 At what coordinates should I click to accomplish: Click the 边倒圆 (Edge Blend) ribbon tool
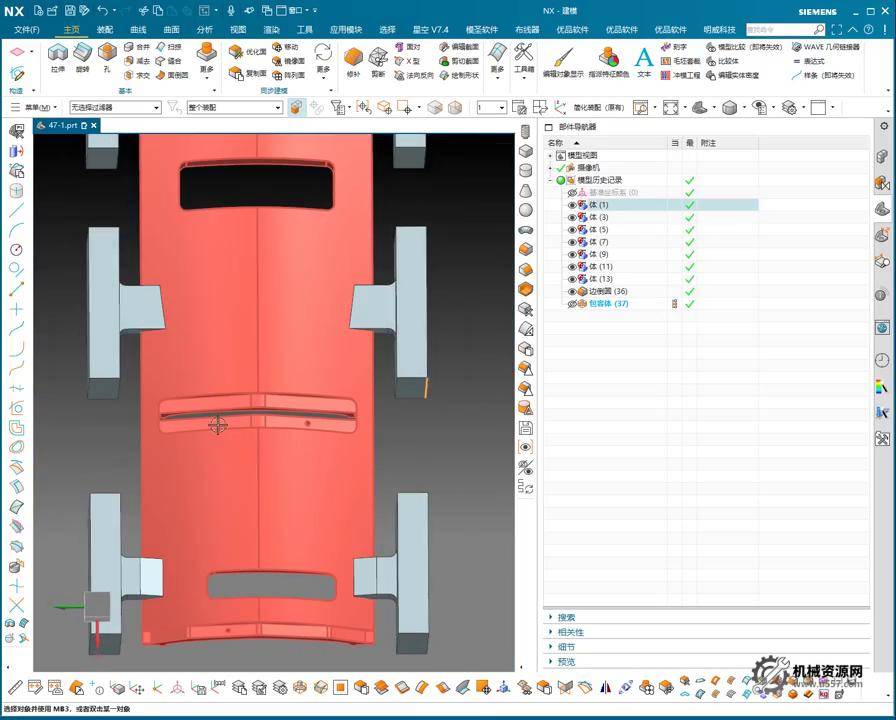pos(171,75)
